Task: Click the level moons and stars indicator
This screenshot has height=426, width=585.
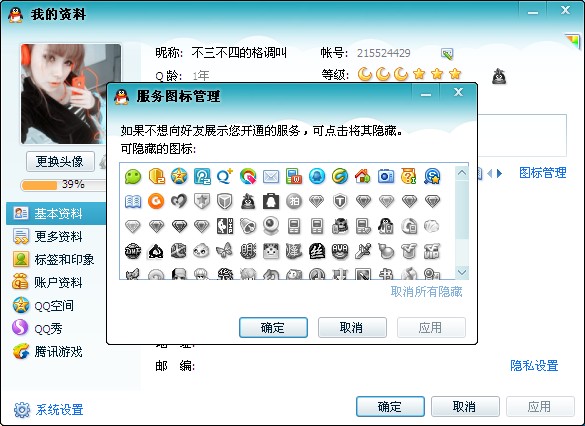Action: tap(409, 74)
